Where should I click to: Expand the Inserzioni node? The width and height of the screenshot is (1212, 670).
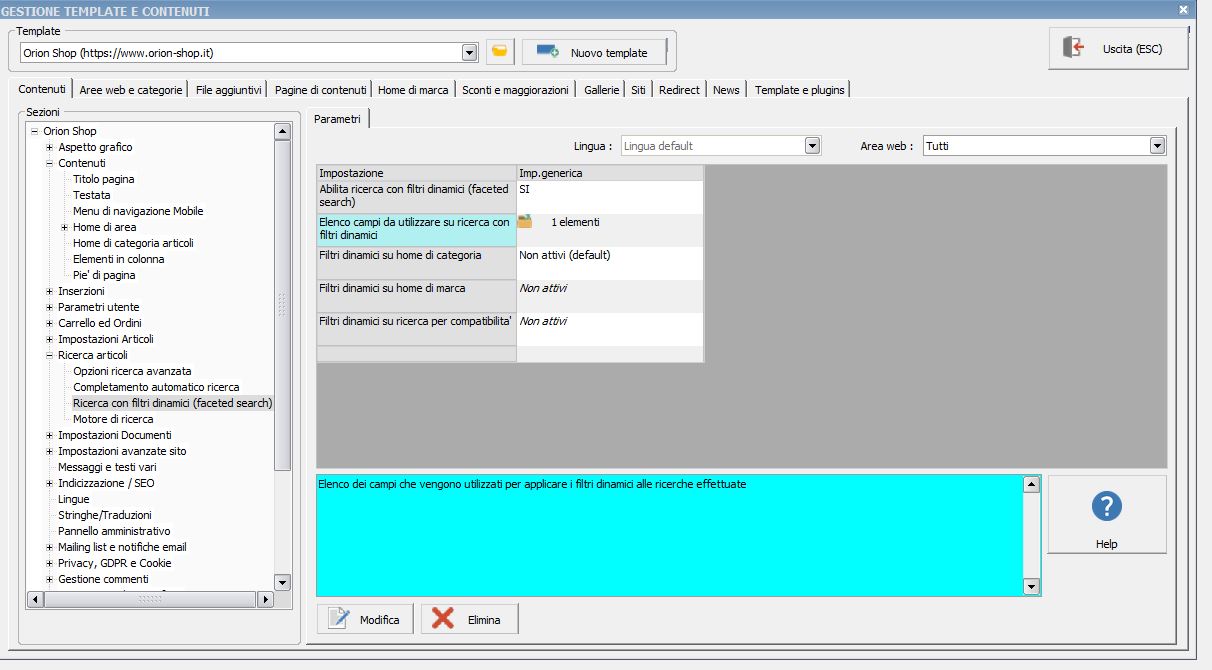tap(49, 291)
